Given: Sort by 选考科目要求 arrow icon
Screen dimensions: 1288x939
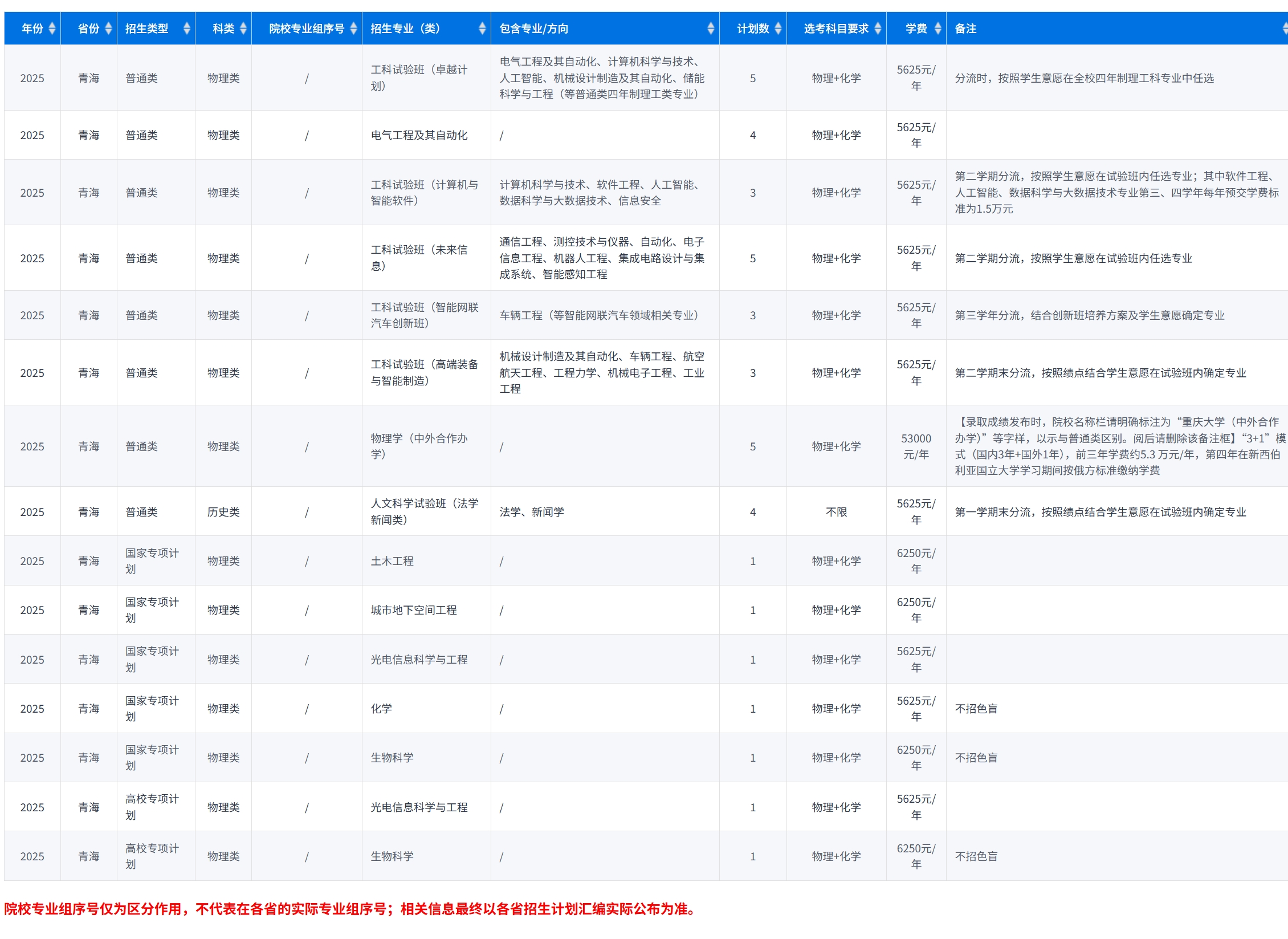Looking at the screenshot, I should point(878,29).
